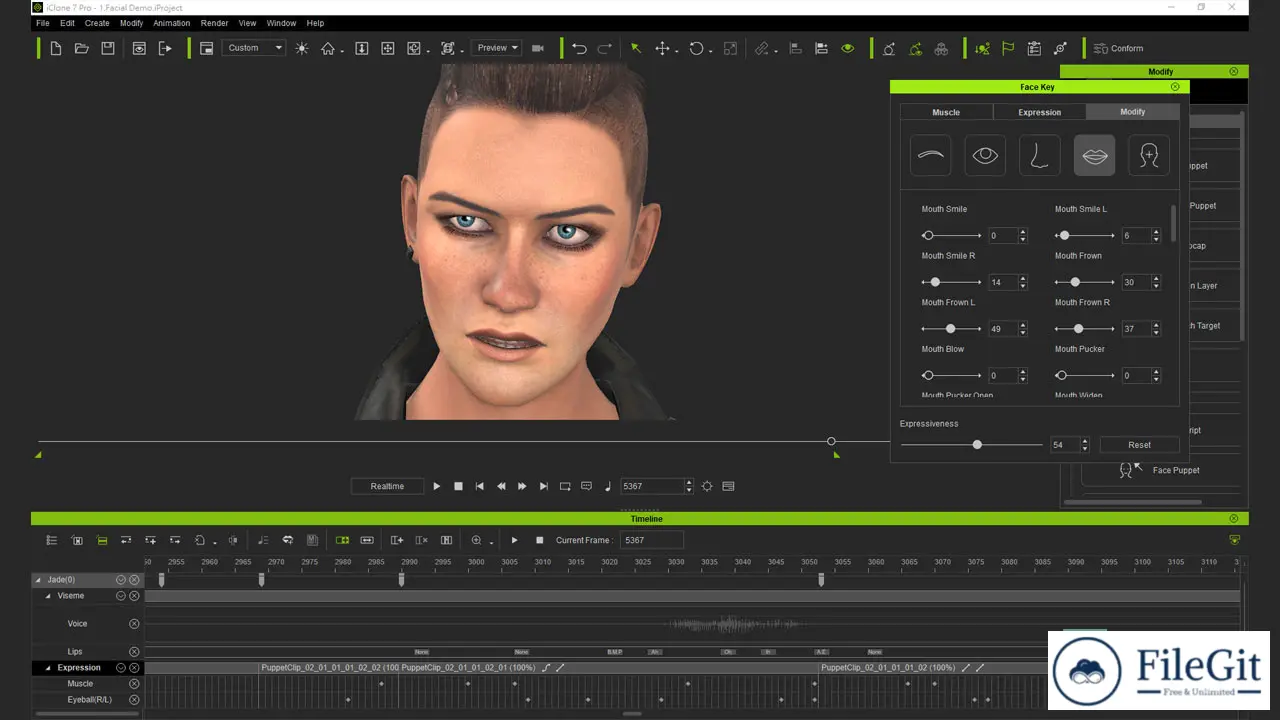1280x720 pixels.
Task: Close the Face Key panel
Action: point(1175,87)
